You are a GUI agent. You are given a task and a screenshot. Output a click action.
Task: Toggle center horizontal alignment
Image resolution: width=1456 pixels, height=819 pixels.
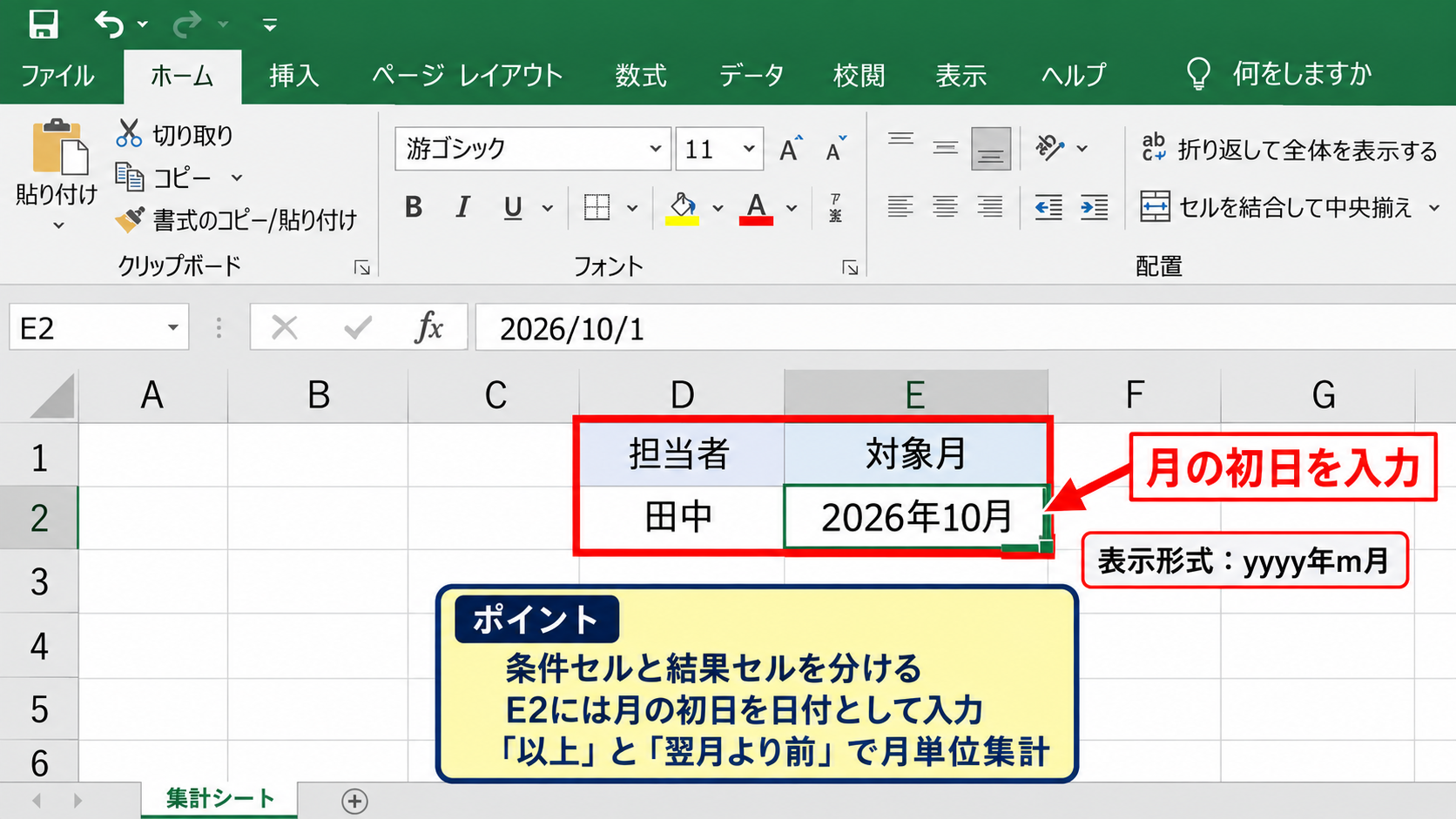(x=945, y=207)
